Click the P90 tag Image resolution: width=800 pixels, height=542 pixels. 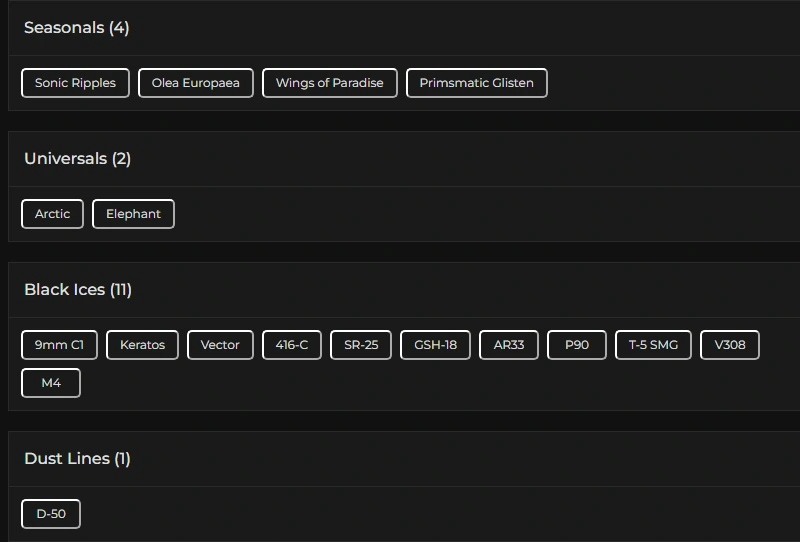(577, 345)
